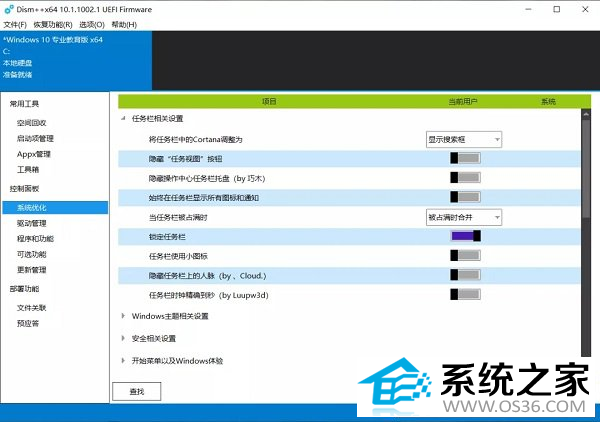Toggle 始终在任务栏显示所有图标和通知 switch
The height and width of the screenshot is (422, 600).
(465, 197)
